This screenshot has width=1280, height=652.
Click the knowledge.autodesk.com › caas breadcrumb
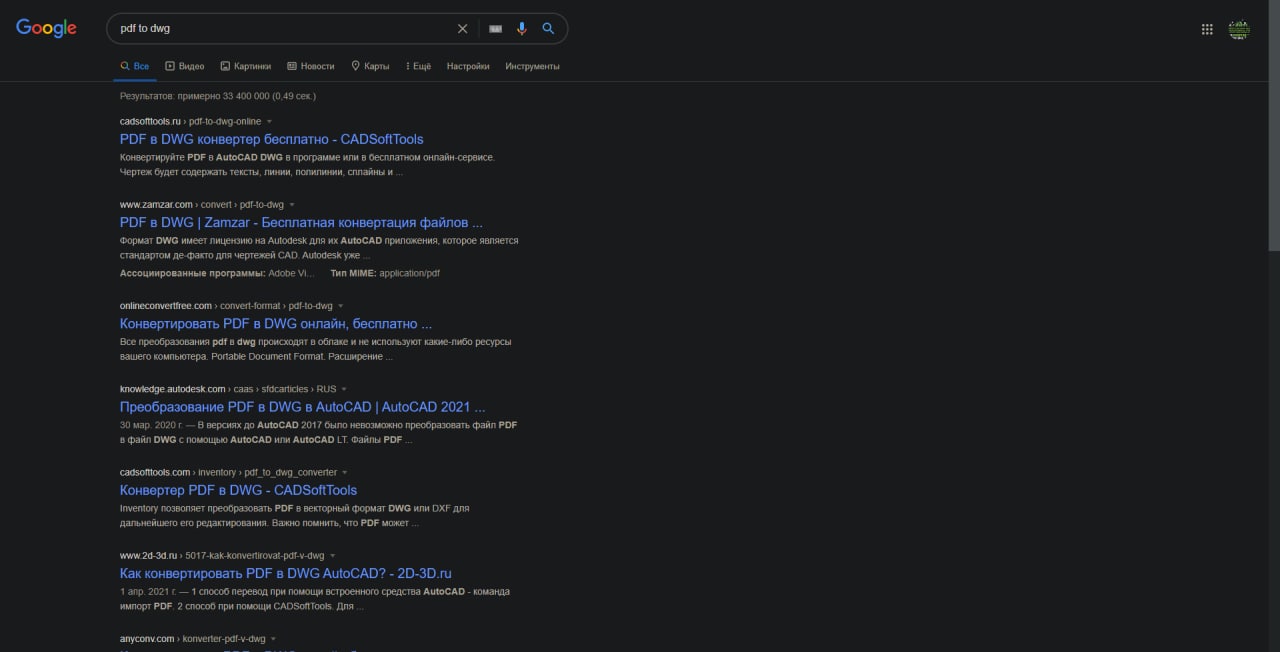coord(228,388)
